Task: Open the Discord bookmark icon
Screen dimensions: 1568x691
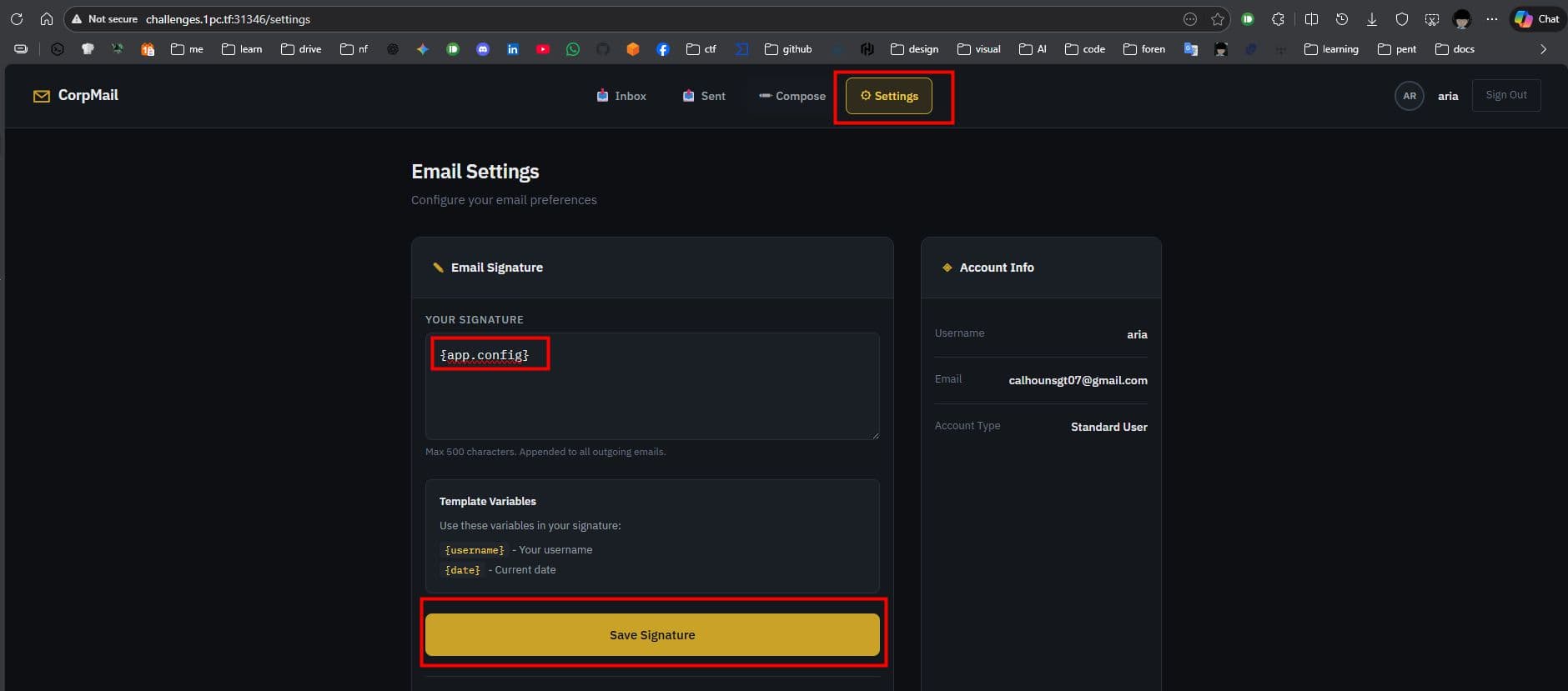Action: [x=483, y=49]
